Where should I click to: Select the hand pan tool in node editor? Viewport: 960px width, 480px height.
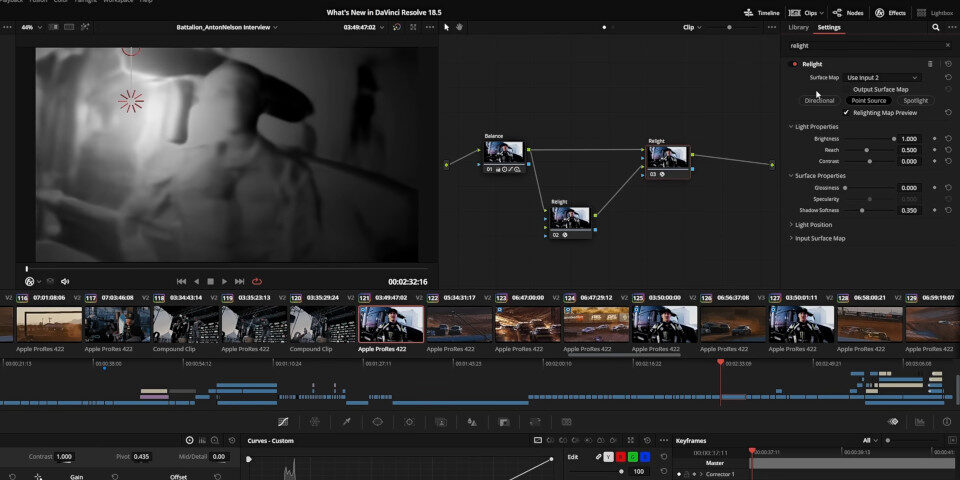click(459, 27)
